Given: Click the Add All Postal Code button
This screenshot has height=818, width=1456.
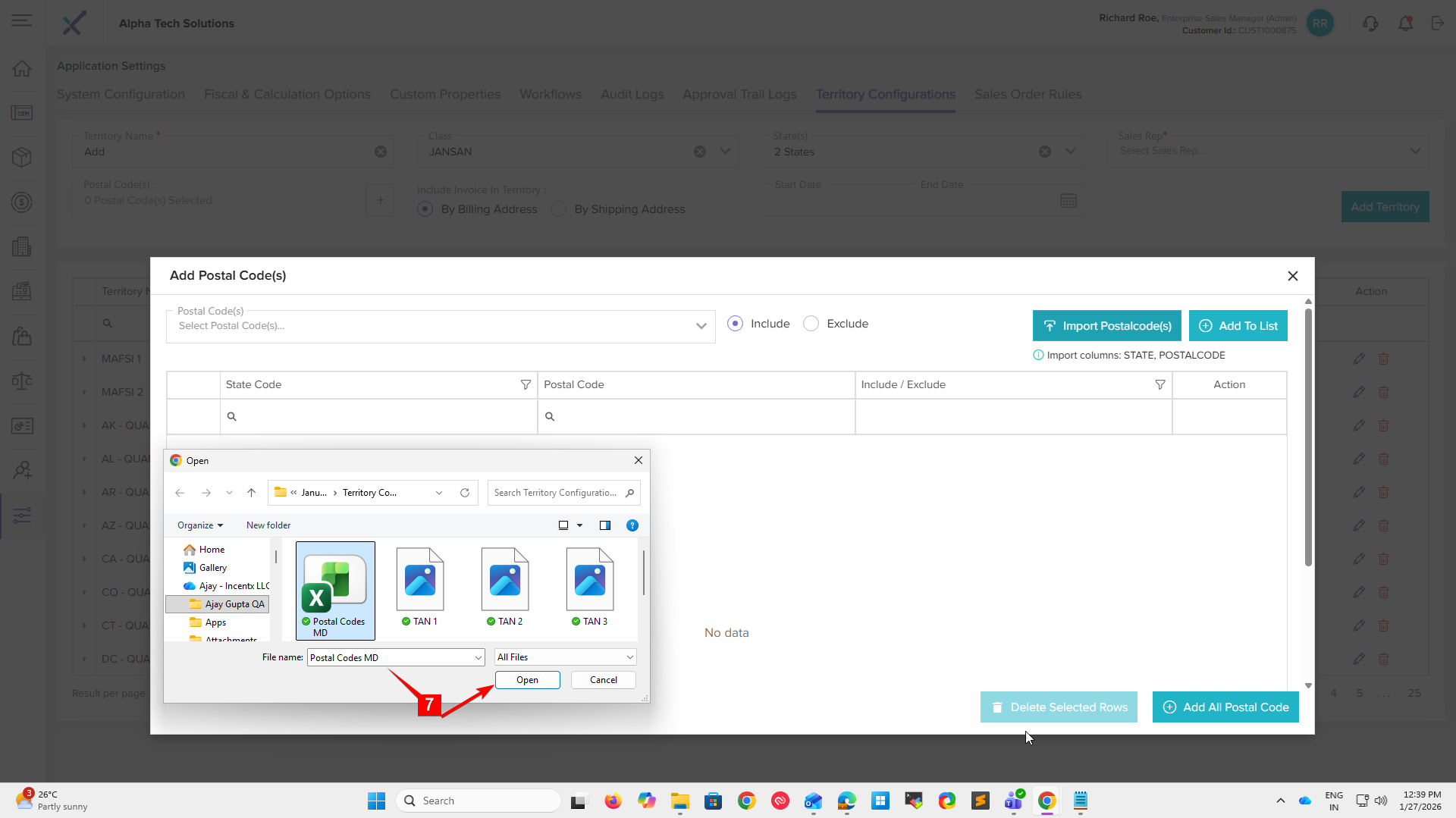Looking at the screenshot, I should [1225, 707].
